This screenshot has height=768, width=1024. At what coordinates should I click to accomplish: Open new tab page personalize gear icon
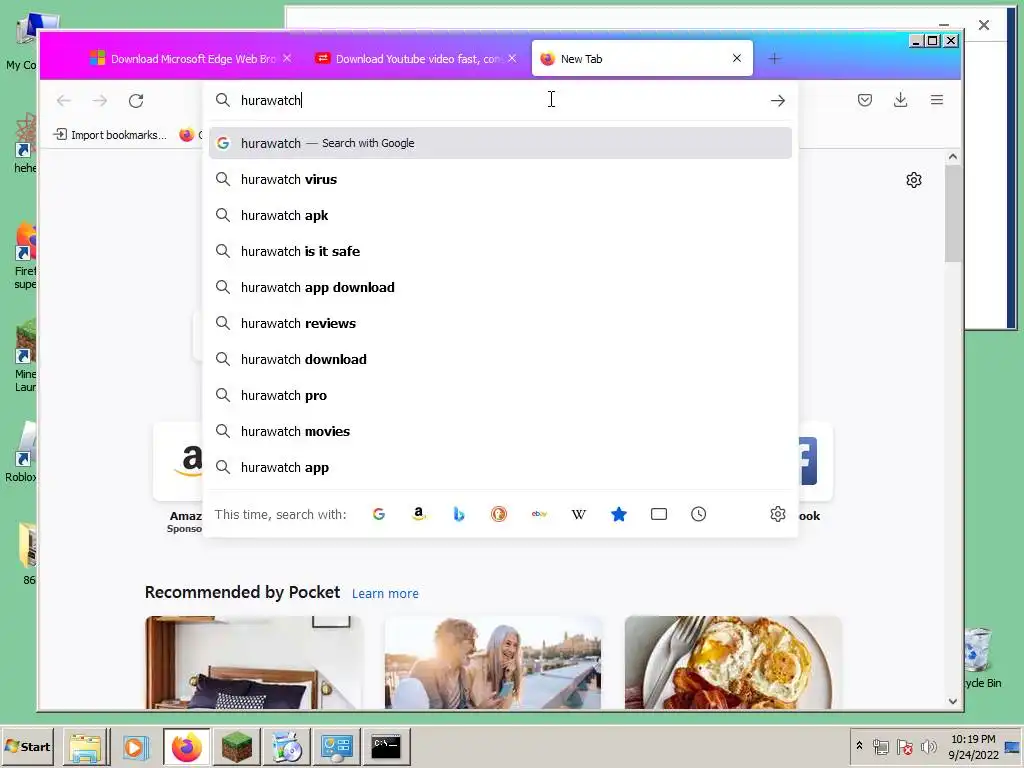point(914,180)
